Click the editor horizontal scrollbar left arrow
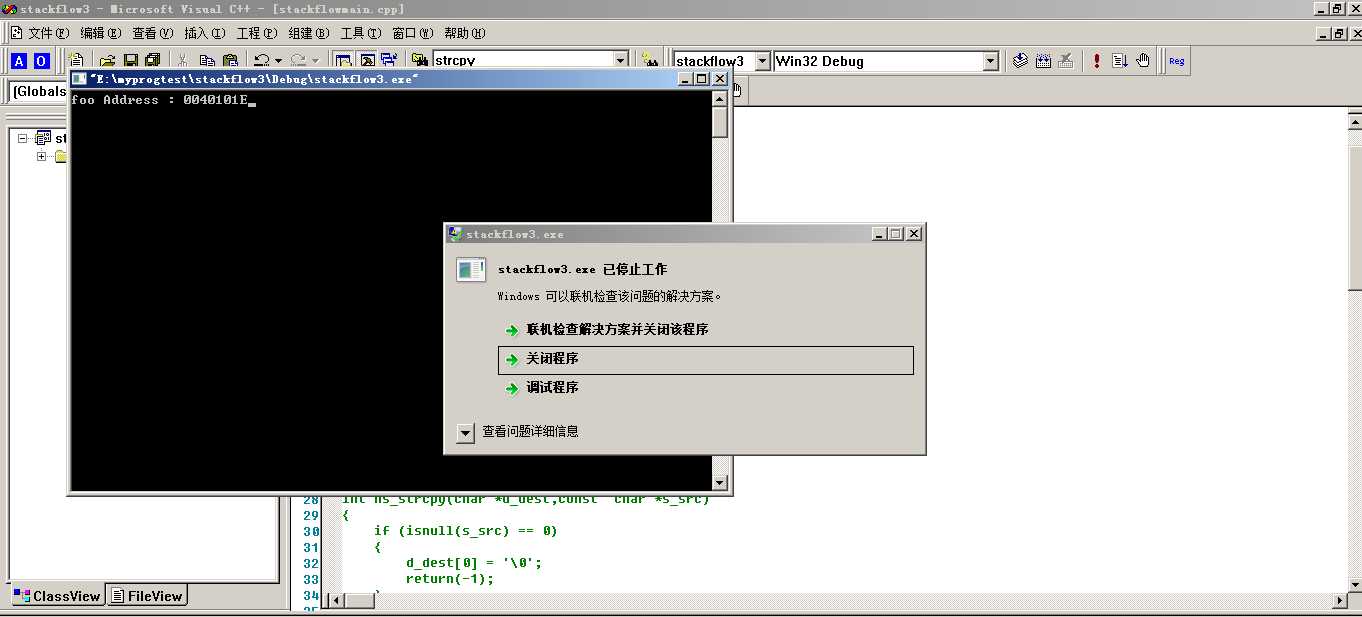The height and width of the screenshot is (617, 1362). (x=336, y=600)
